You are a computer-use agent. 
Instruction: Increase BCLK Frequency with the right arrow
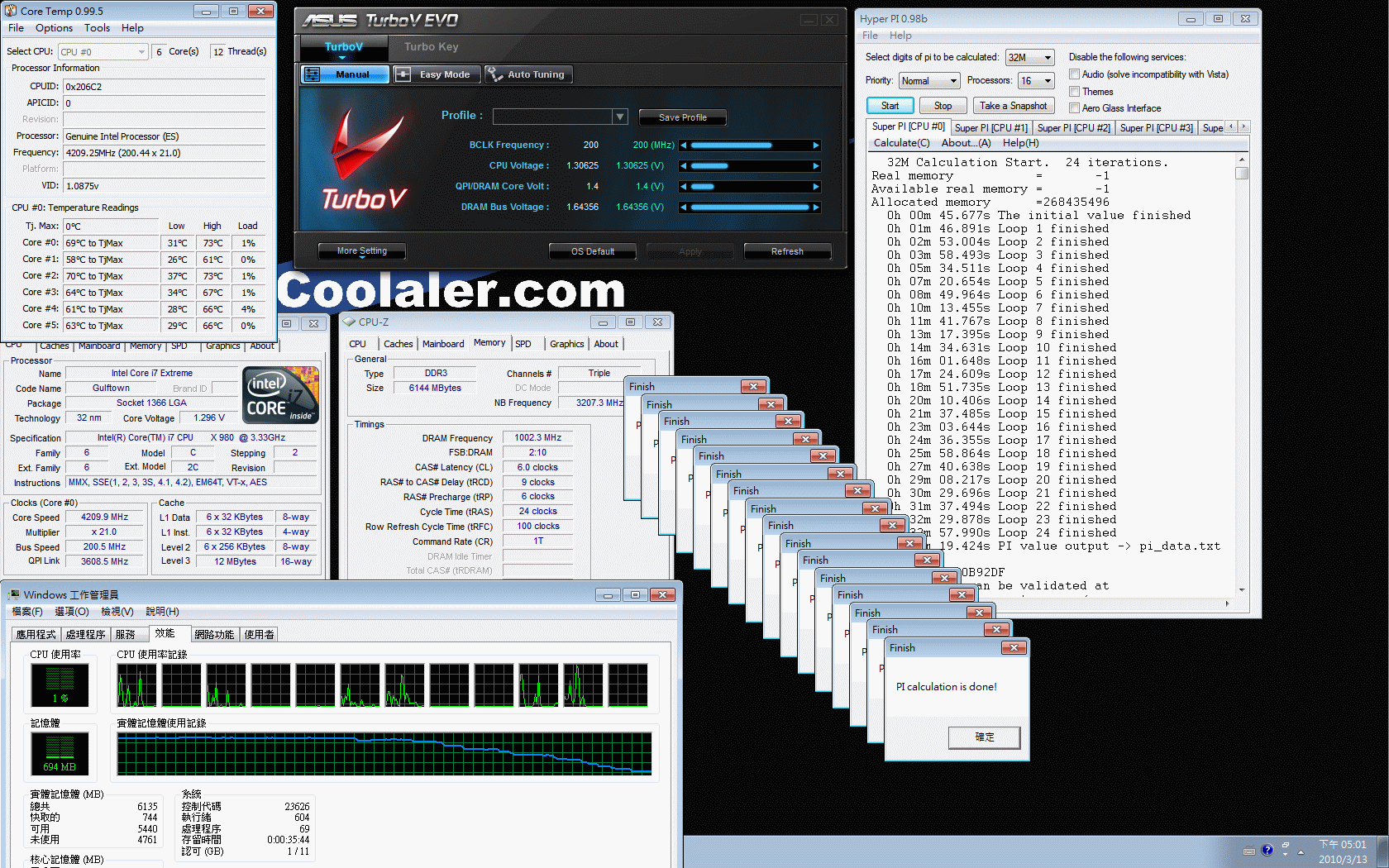click(816, 145)
